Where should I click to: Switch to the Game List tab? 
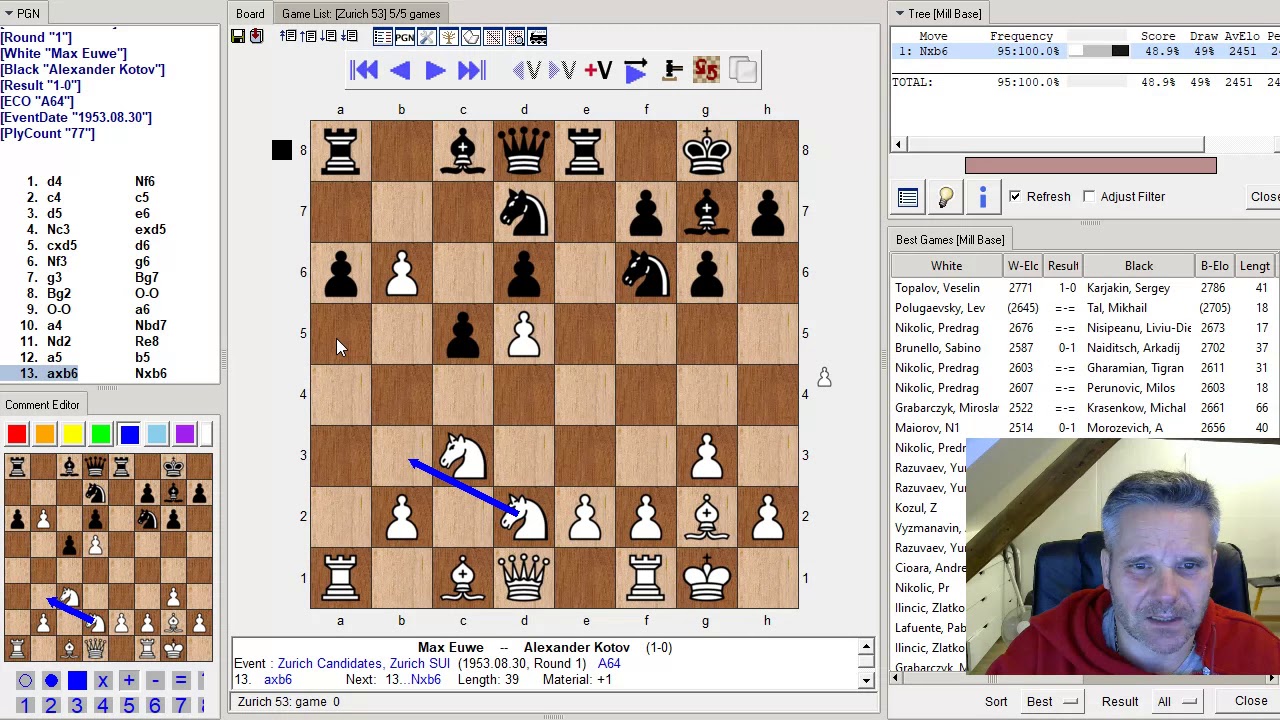[361, 14]
